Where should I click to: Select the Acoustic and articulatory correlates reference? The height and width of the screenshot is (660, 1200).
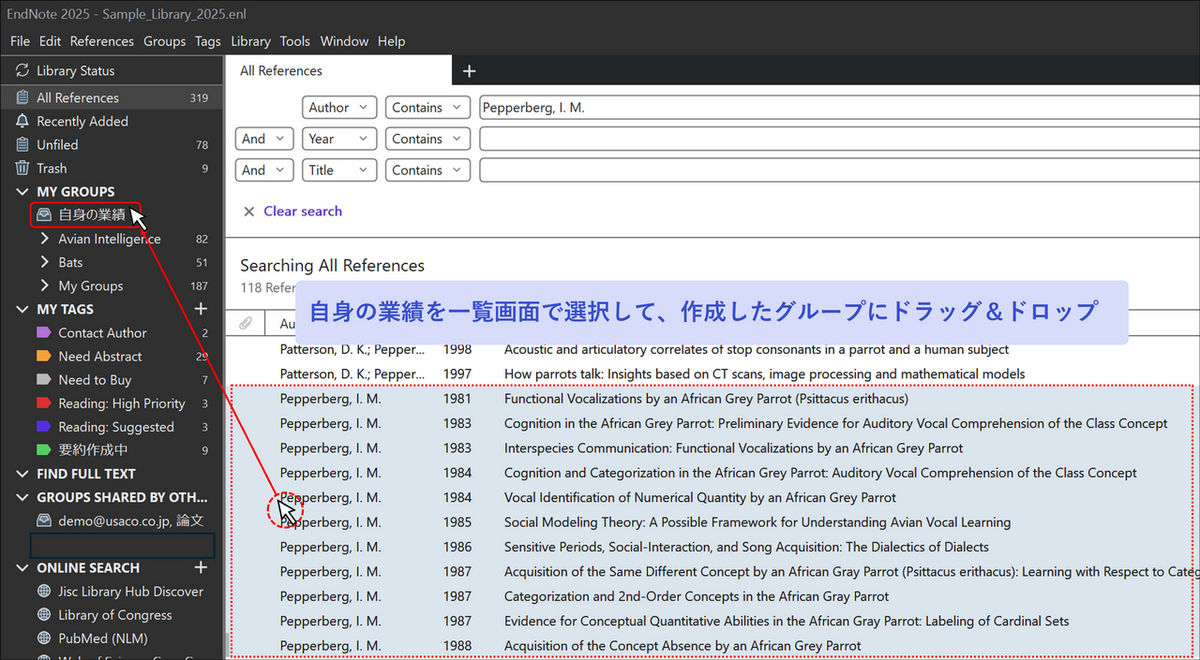click(712, 350)
